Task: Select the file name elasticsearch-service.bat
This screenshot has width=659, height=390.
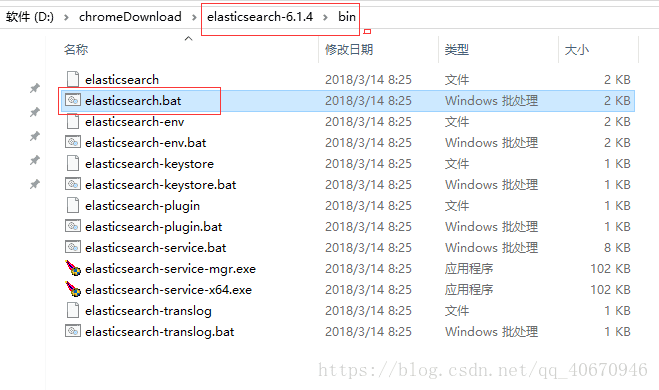Action: 156,248
